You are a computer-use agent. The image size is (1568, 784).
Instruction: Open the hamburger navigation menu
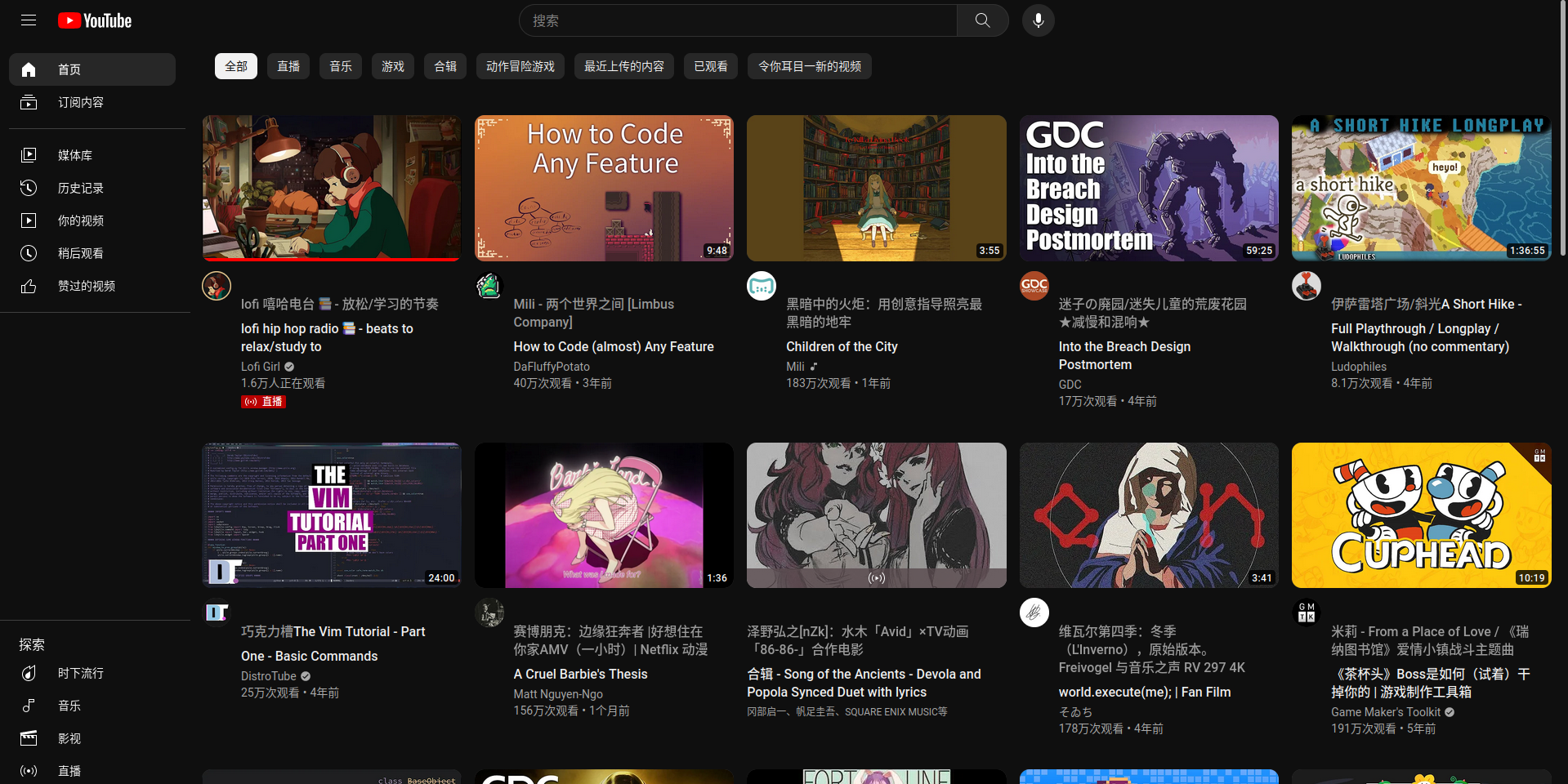click(29, 20)
